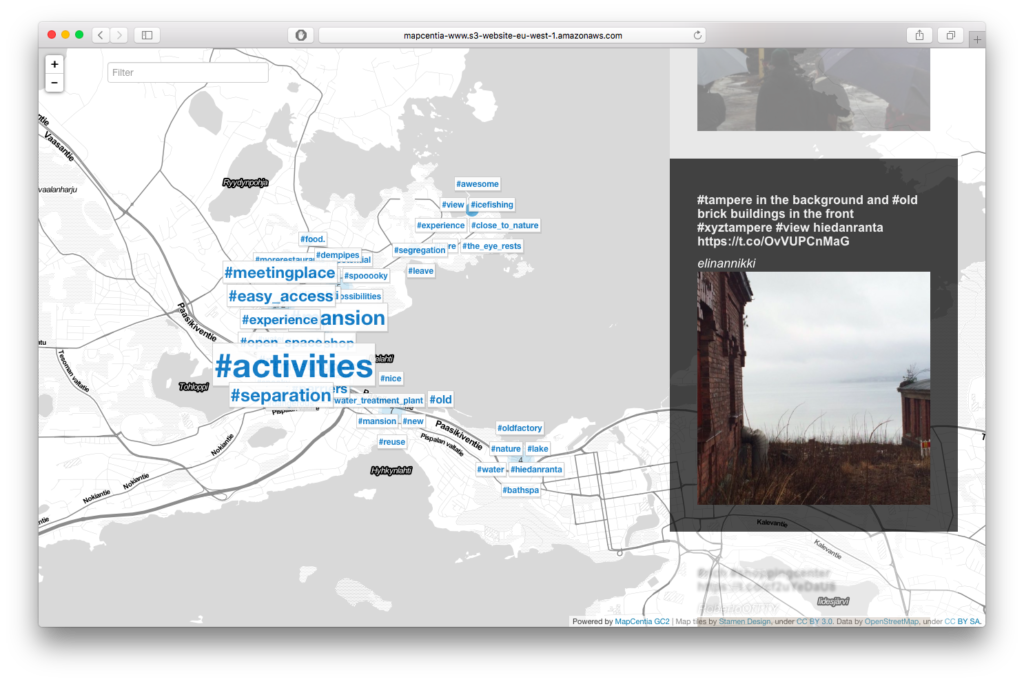
Task: Select the #experience tag below #easy_access
Action: (280, 319)
